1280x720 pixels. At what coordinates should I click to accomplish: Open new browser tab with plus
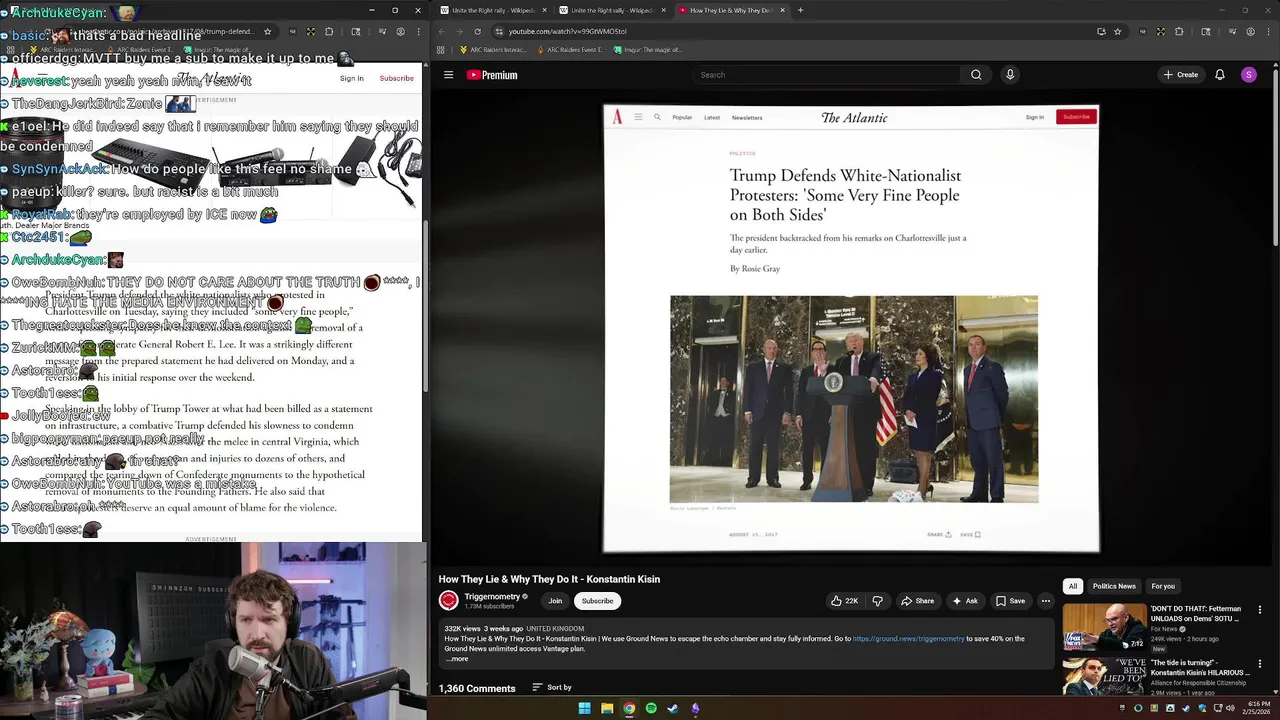[800, 10]
